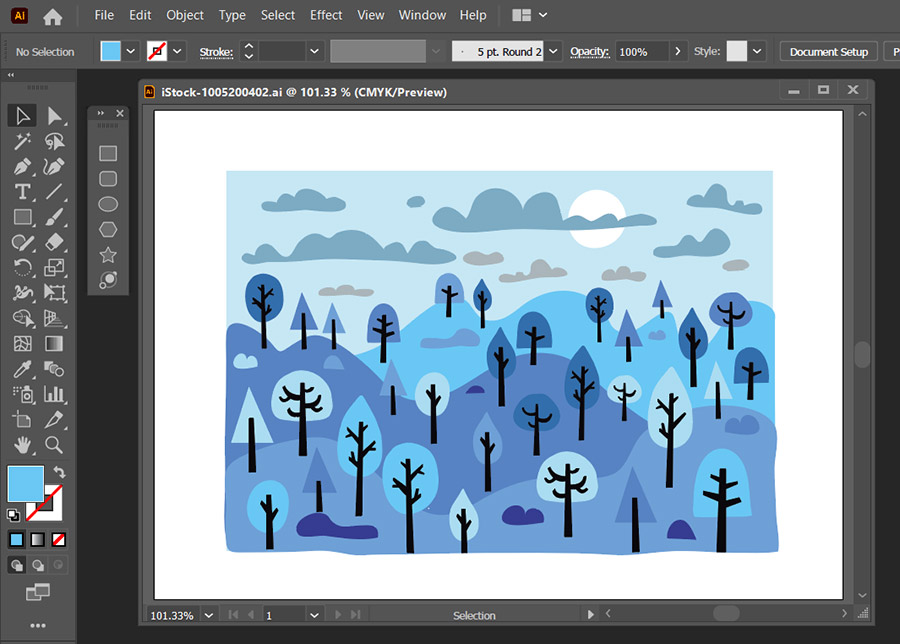Image resolution: width=900 pixels, height=644 pixels.
Task: Switch to the Gradient fill button below the swatches
Action: (37, 539)
